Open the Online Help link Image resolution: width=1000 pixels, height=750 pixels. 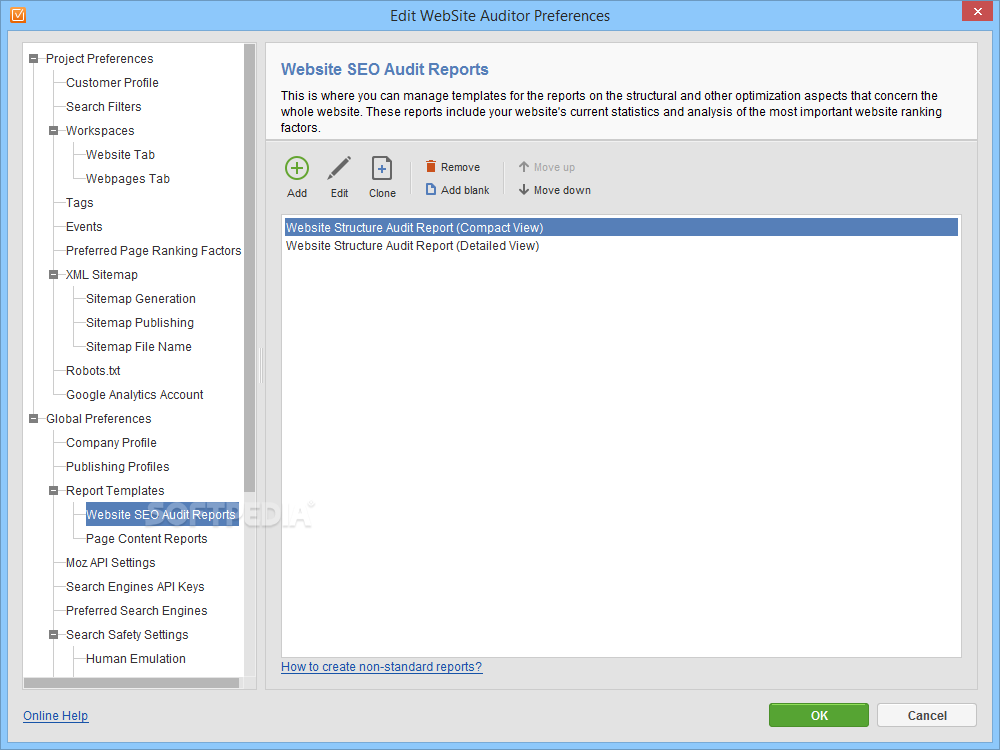[55, 716]
